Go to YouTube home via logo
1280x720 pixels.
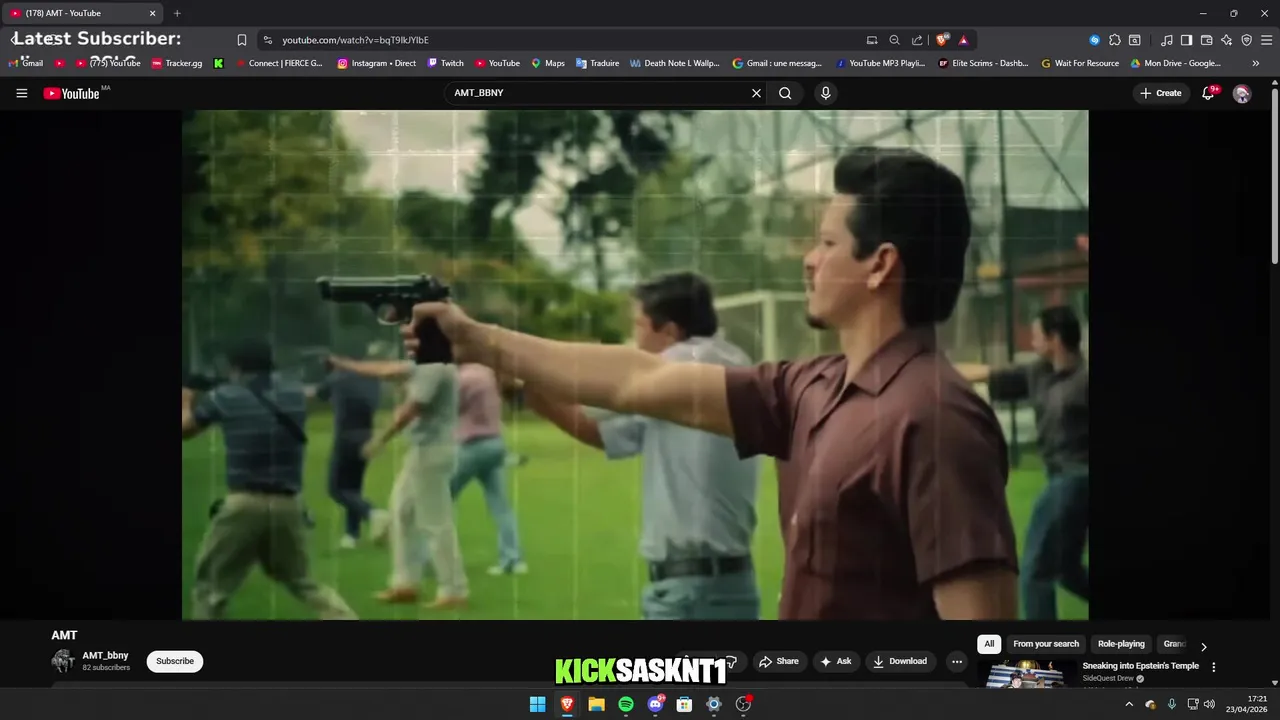point(71,93)
